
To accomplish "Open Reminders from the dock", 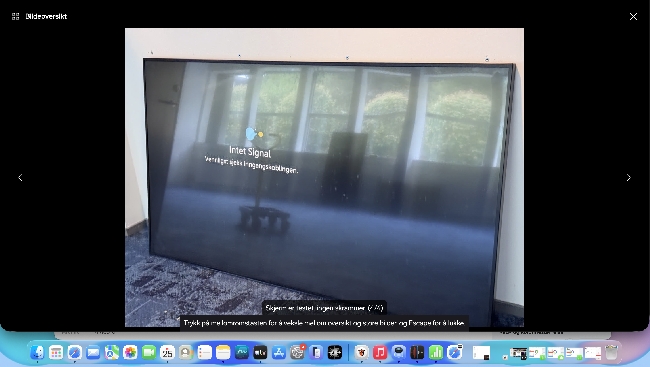I will (x=204, y=352).
